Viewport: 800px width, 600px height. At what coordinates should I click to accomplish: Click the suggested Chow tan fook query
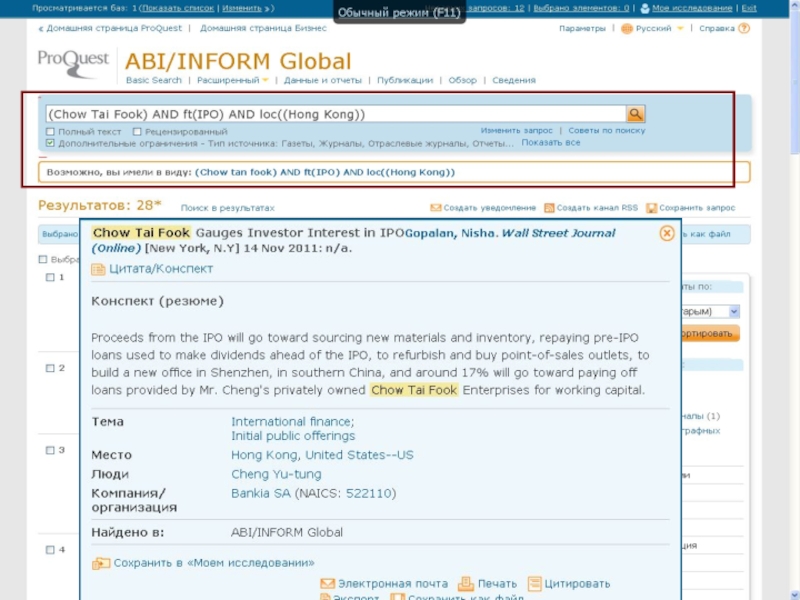pos(324,172)
